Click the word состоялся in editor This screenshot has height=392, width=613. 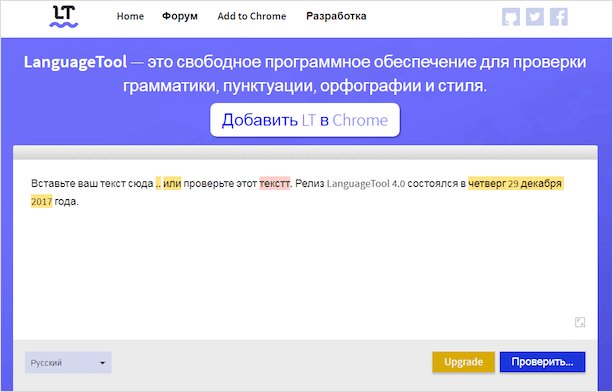(432, 183)
